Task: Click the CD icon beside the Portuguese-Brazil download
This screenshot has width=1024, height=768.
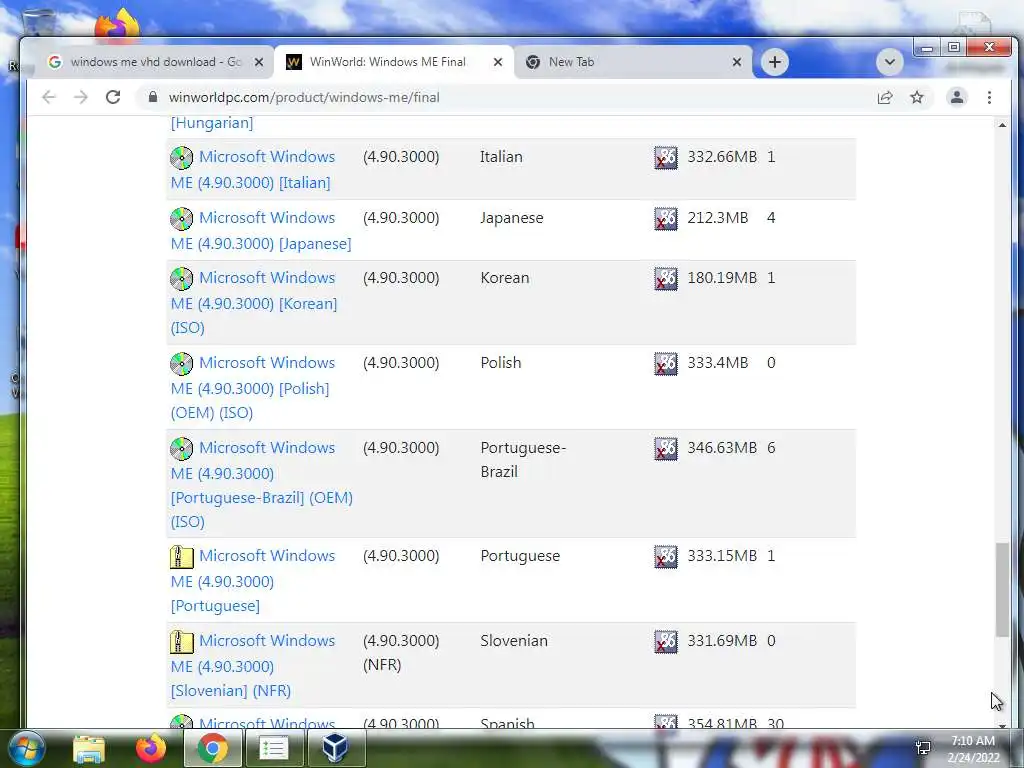Action: click(182, 448)
